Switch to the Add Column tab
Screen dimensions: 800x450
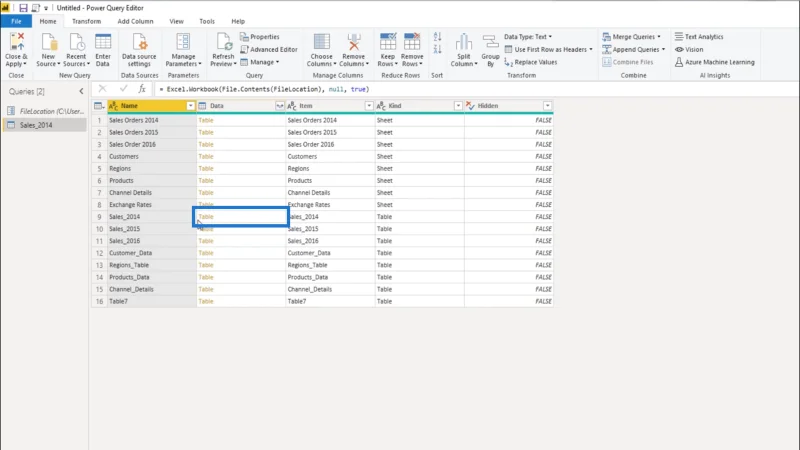135,21
